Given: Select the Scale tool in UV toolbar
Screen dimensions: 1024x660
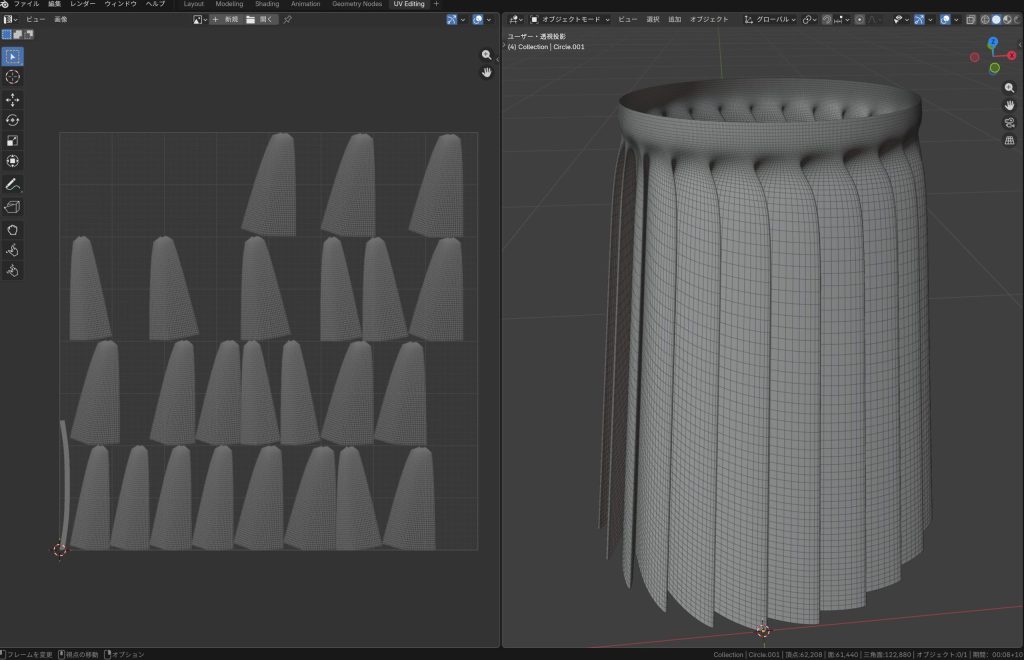Looking at the screenshot, I should (13, 141).
